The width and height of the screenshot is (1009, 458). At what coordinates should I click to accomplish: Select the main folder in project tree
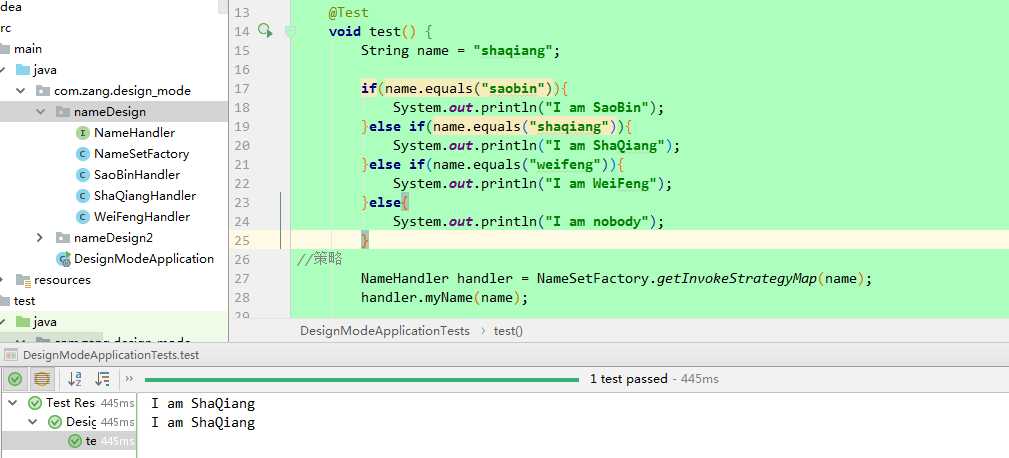(28, 49)
